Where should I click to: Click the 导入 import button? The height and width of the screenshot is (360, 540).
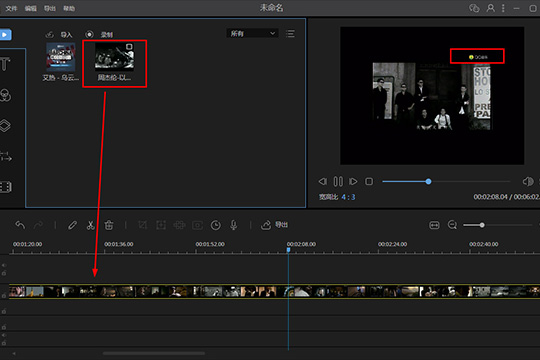tap(59, 34)
